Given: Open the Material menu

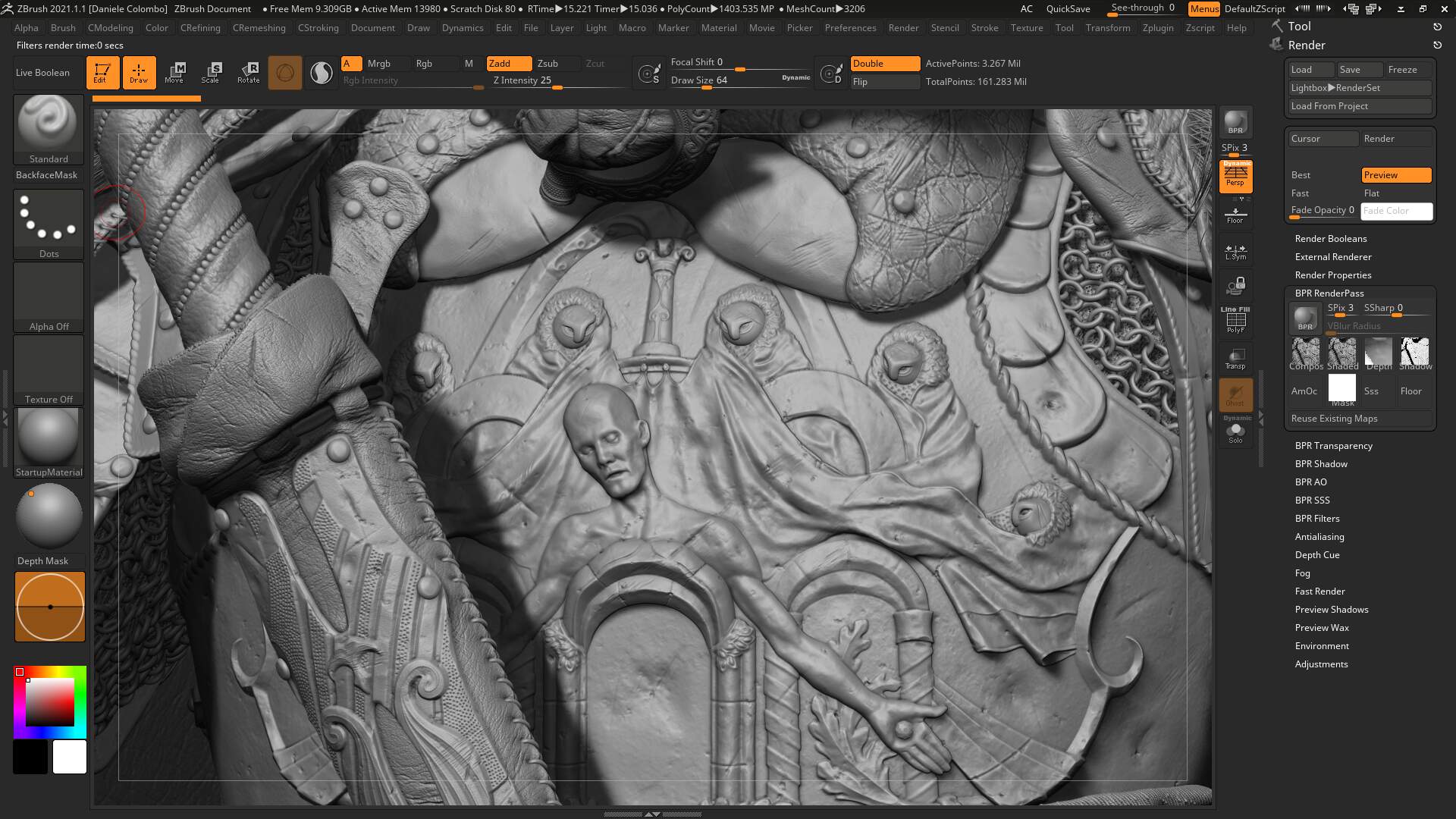Looking at the screenshot, I should 719,28.
